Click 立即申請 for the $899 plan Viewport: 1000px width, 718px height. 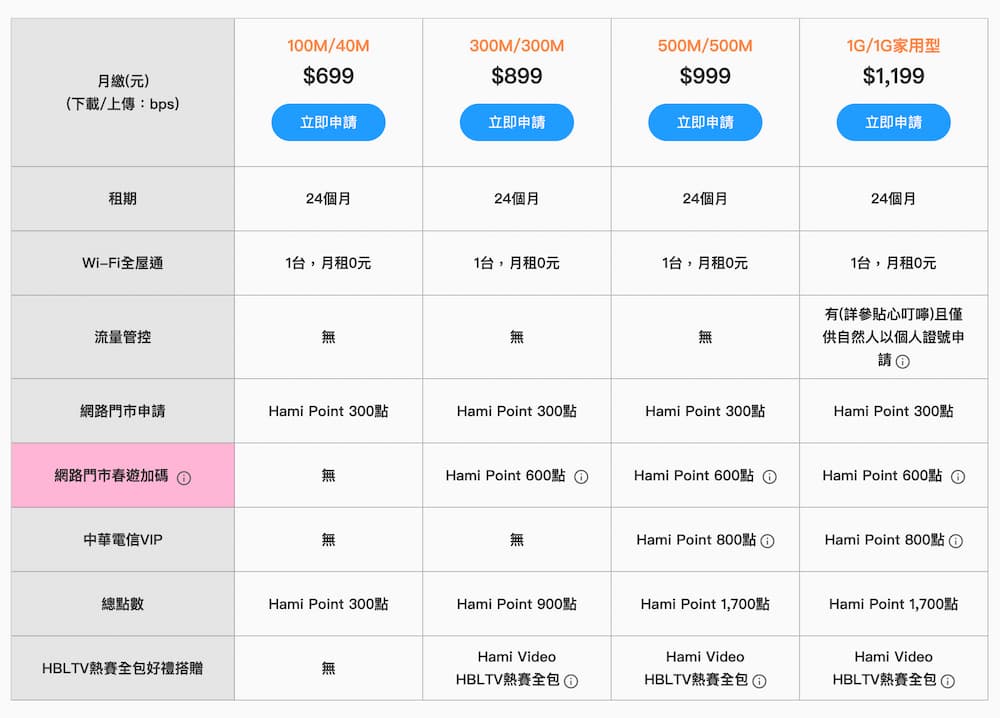516,122
